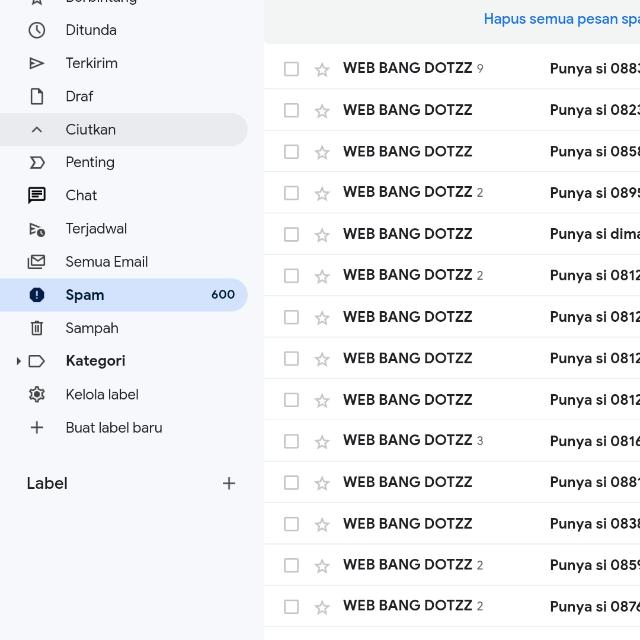Check the box of the last visible email
The width and height of the screenshot is (640, 640).
pyautogui.click(x=291, y=606)
